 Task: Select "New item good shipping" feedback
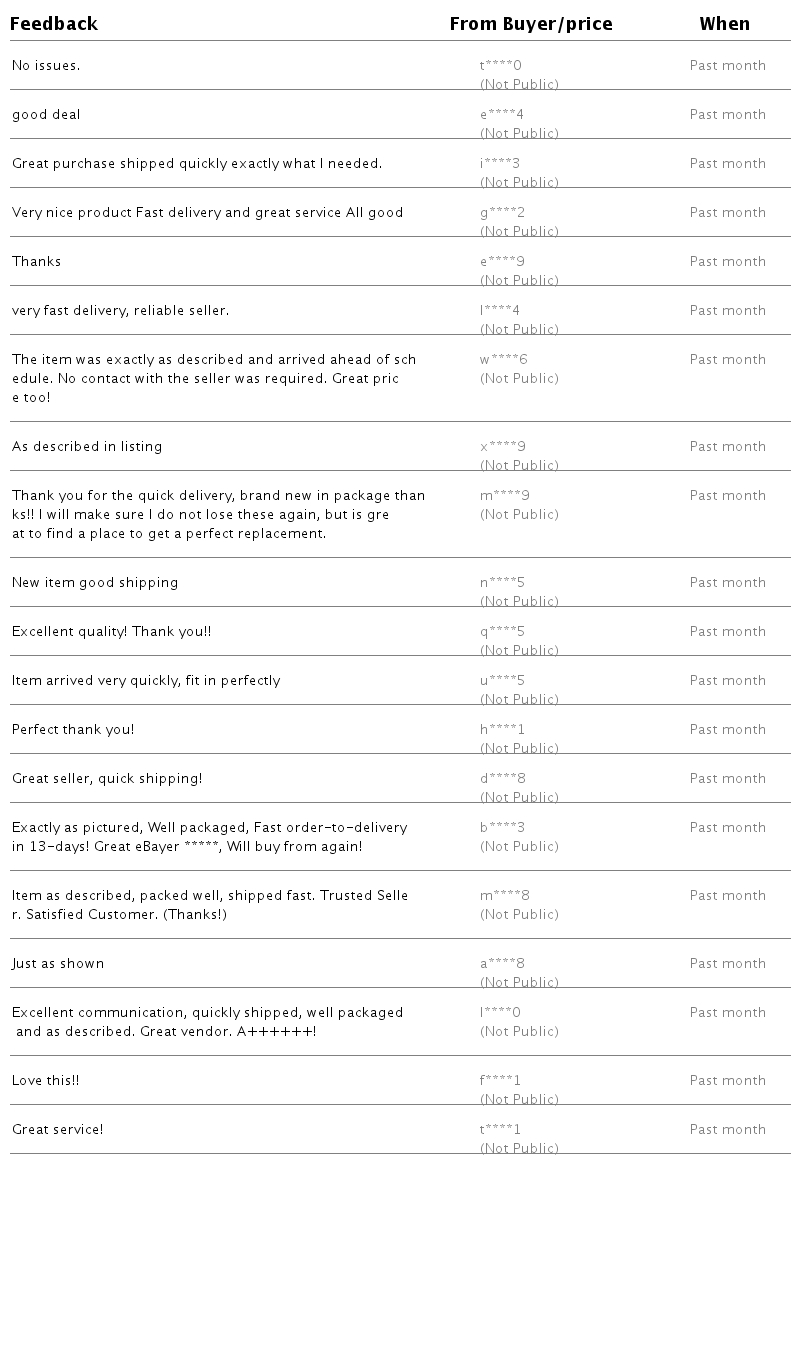coord(95,583)
